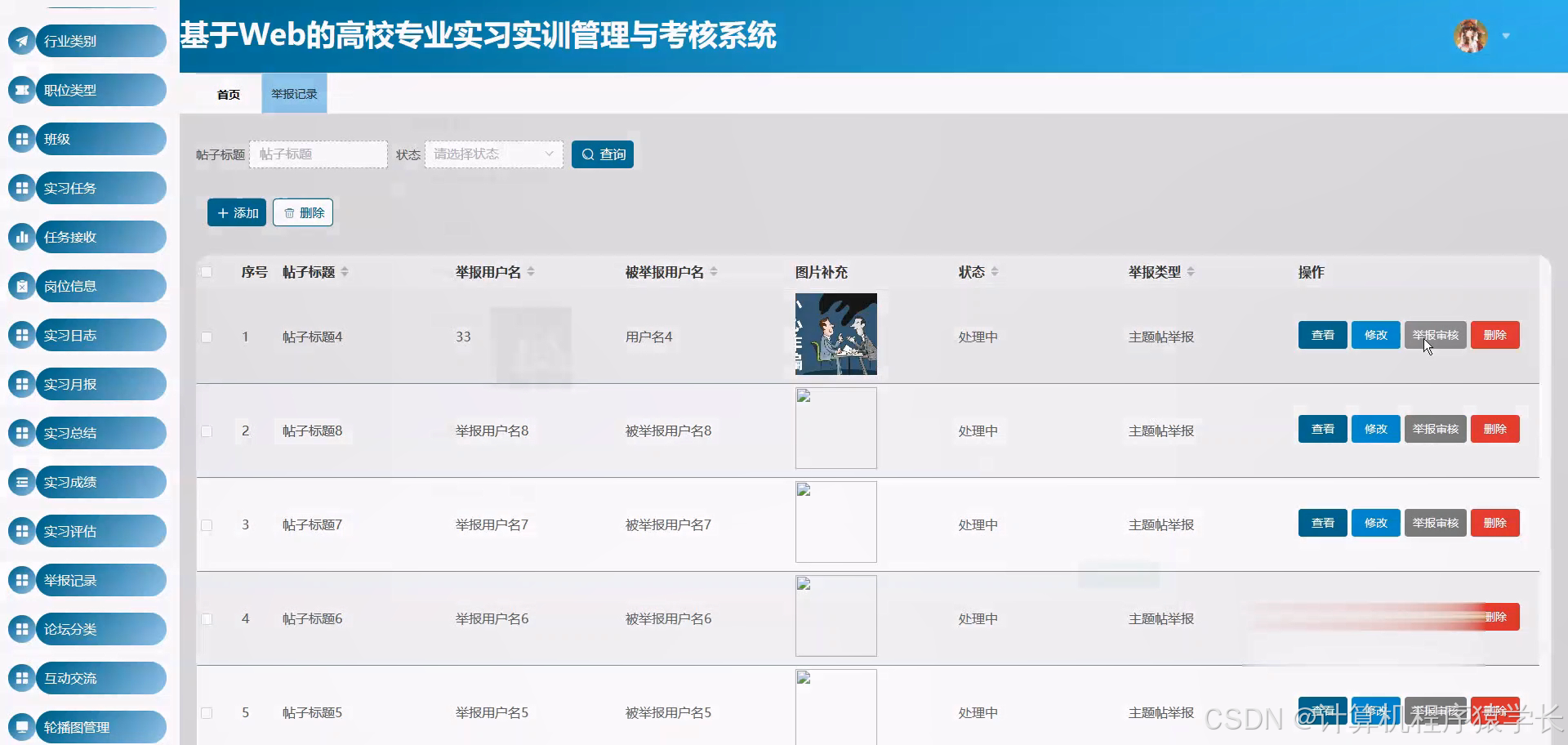Check the checkbox for 帖子标题4 row
The height and width of the screenshot is (745, 1568).
pos(206,337)
